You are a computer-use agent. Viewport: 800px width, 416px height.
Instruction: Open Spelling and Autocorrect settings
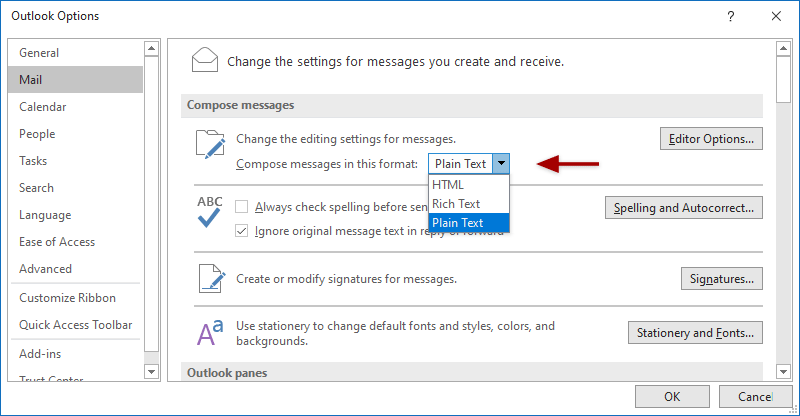(684, 208)
